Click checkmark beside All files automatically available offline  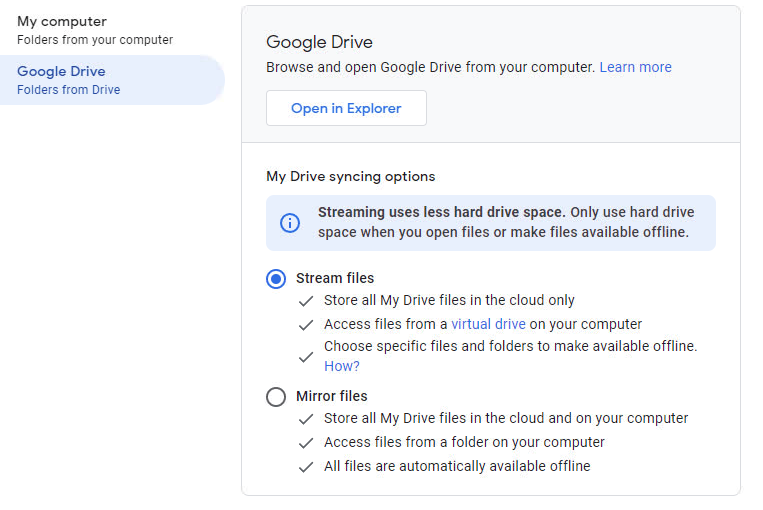(x=306, y=467)
